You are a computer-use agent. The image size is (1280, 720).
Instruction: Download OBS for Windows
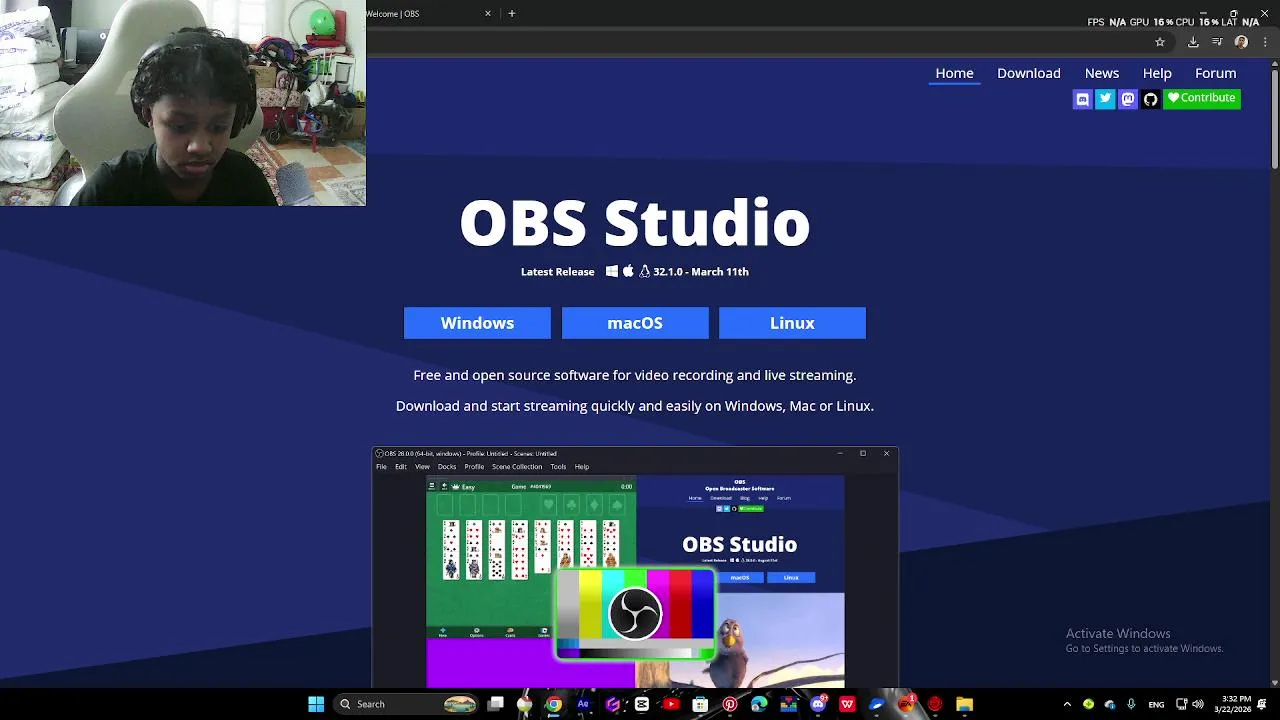coord(477,323)
